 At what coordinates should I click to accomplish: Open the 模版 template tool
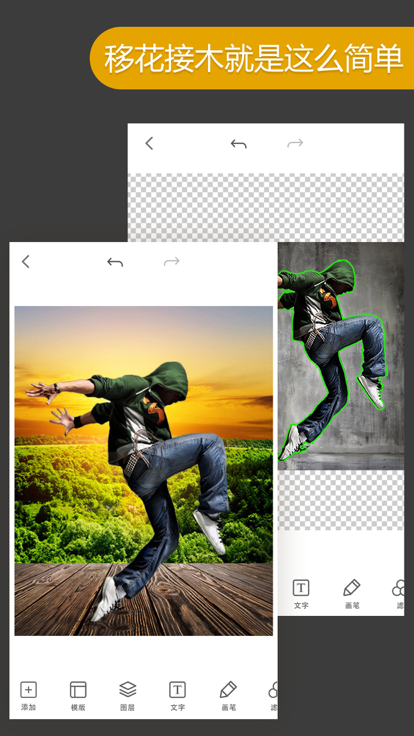tap(78, 689)
